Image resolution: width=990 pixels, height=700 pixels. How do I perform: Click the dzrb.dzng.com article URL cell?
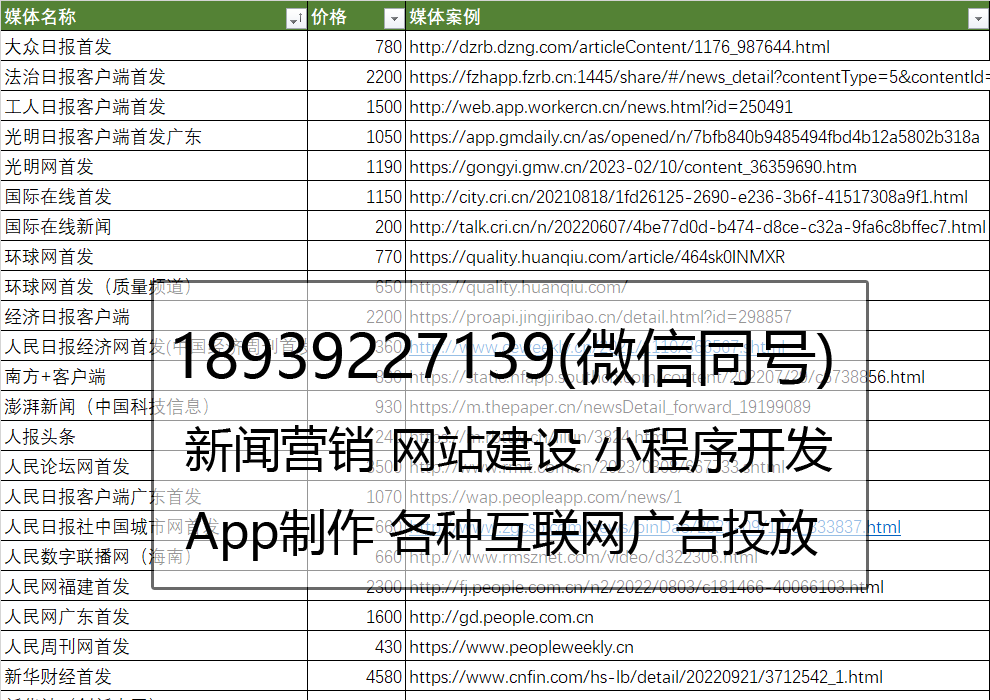pos(698,46)
